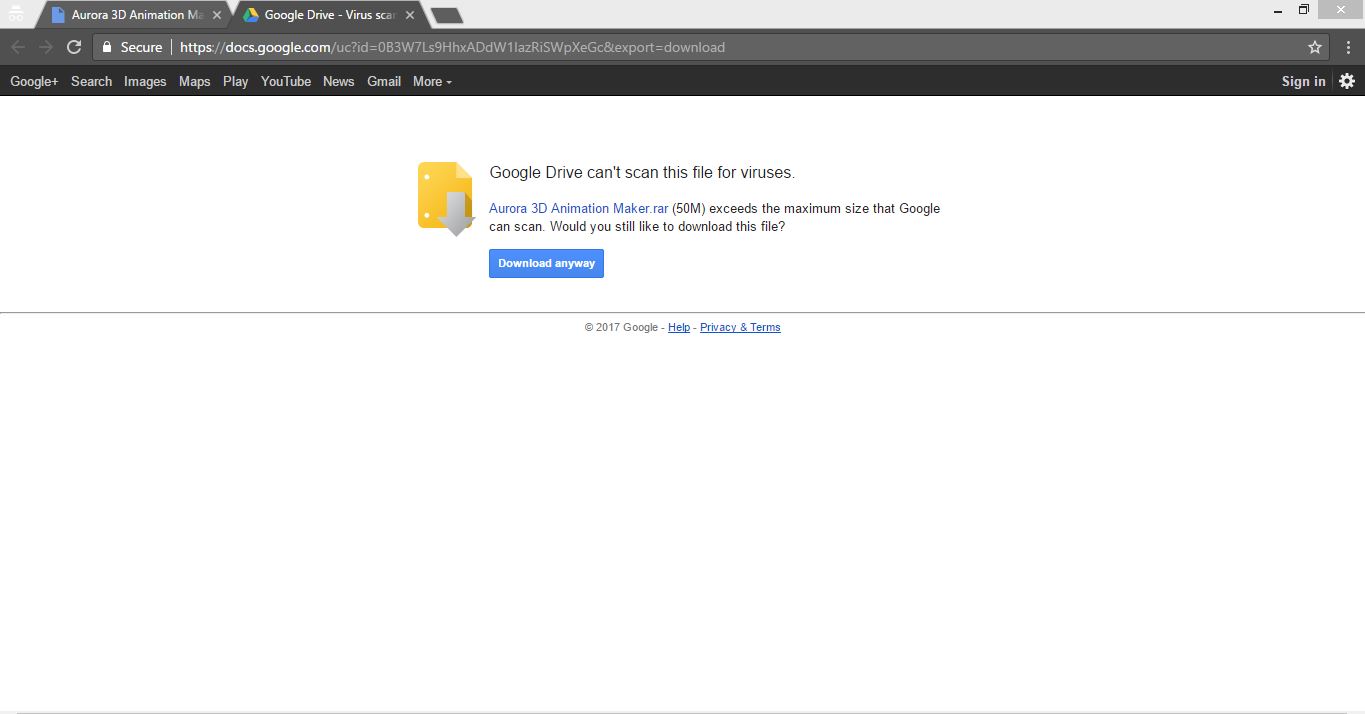Go to Images in the Google bar
1365x714 pixels.
click(x=145, y=81)
